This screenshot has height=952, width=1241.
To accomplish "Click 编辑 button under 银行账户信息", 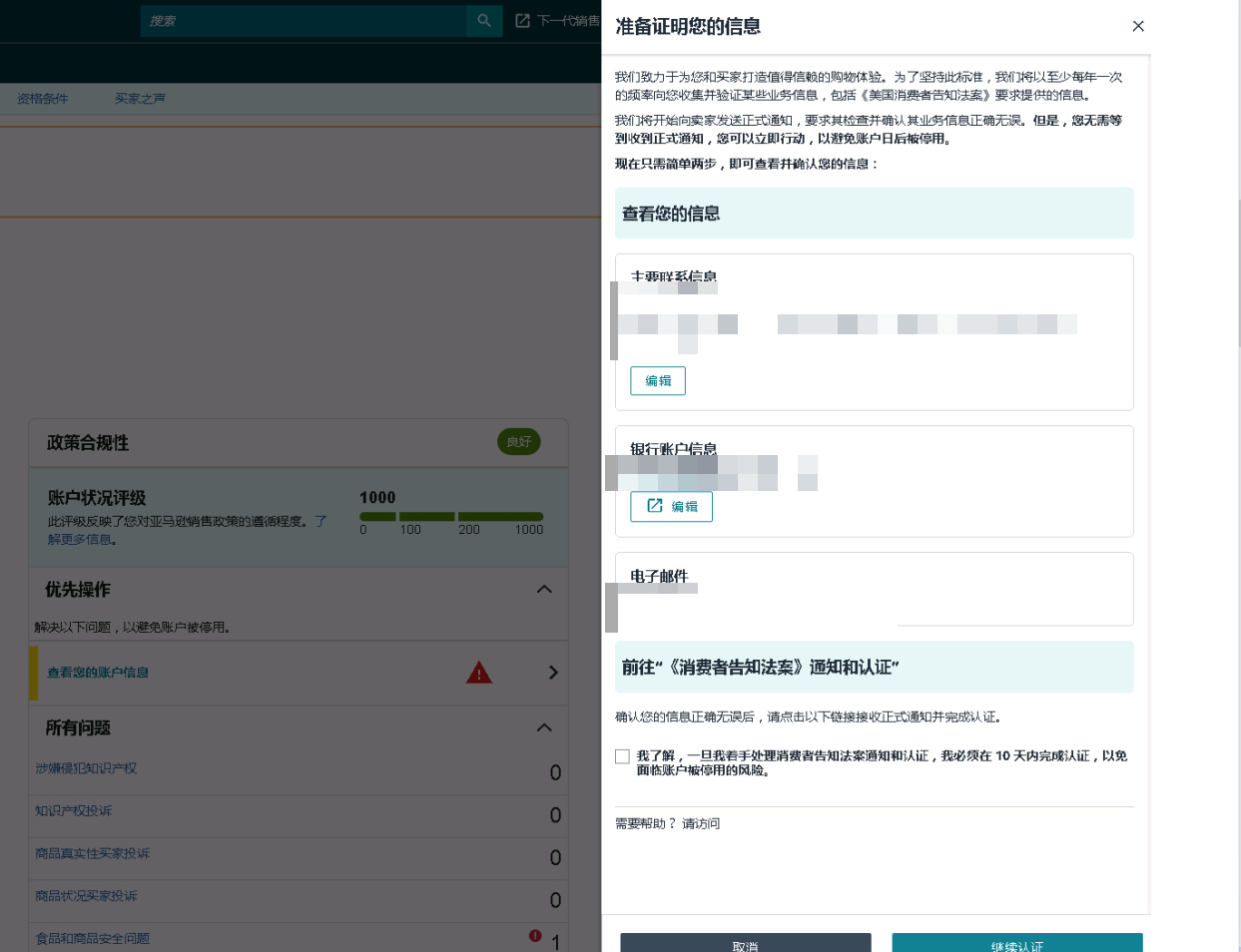I will click(x=671, y=507).
